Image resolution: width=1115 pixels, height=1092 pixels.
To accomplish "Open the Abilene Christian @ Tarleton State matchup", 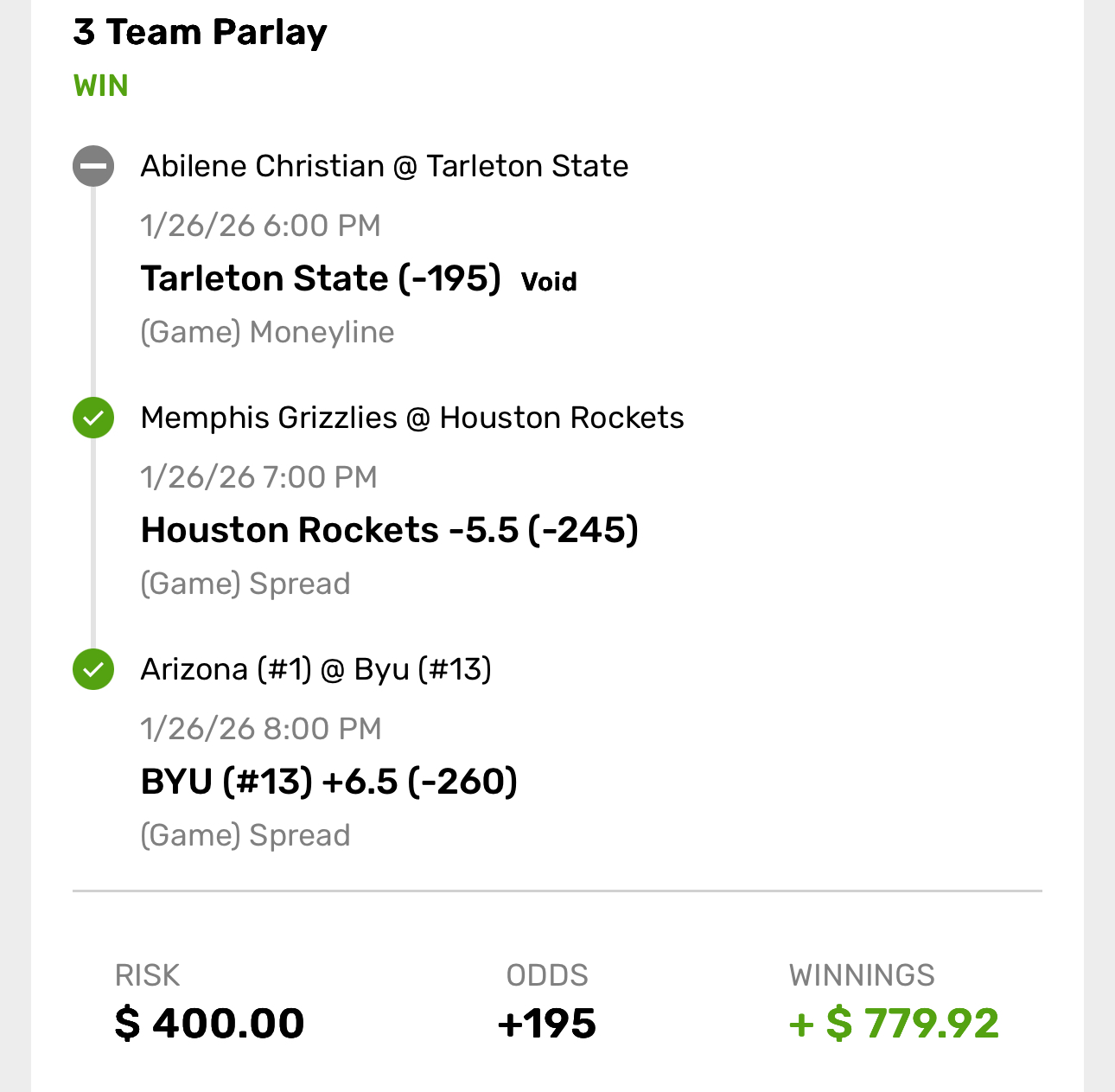I will click(x=385, y=166).
